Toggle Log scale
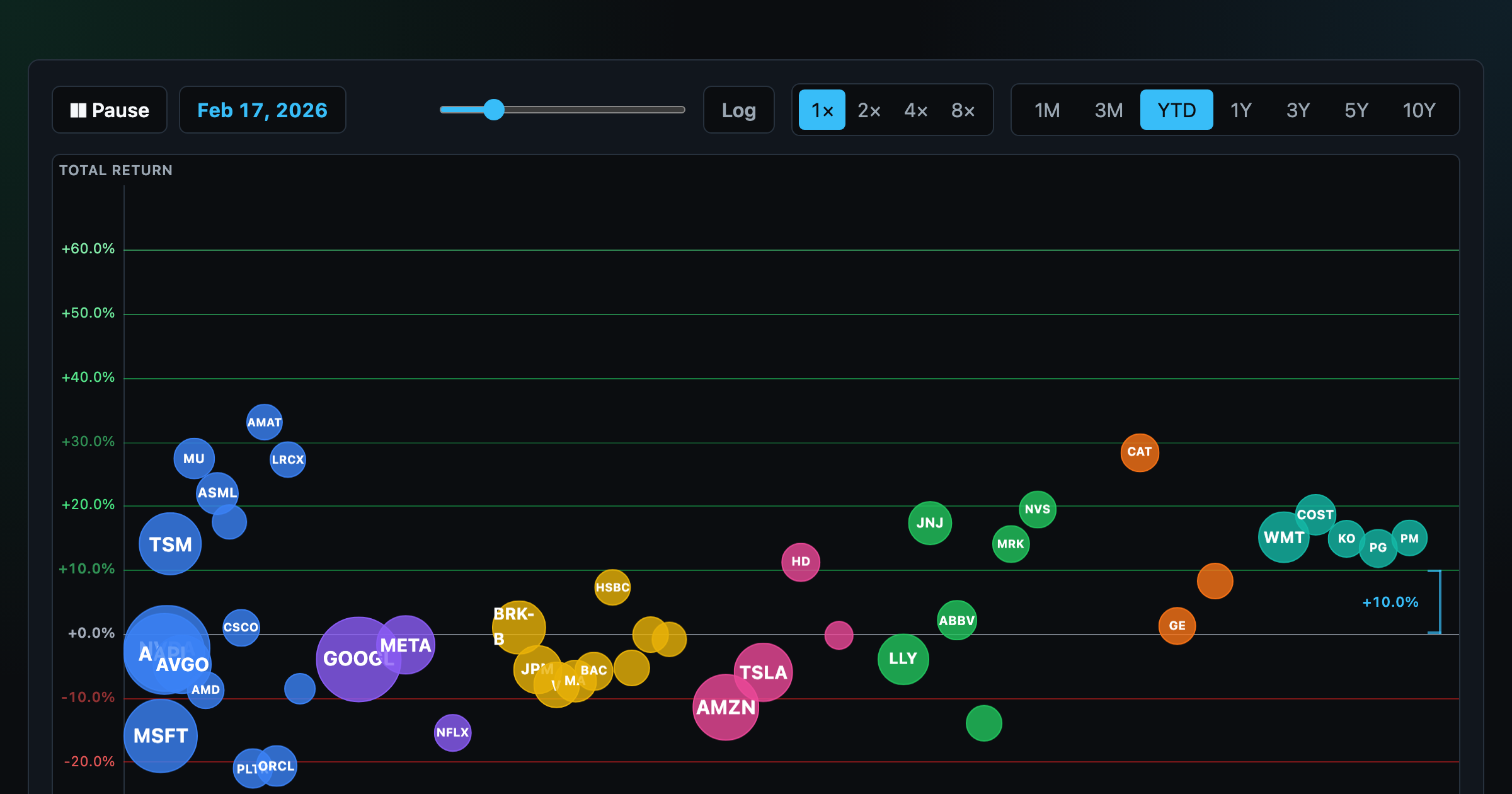The height and width of the screenshot is (794, 1512). point(738,110)
